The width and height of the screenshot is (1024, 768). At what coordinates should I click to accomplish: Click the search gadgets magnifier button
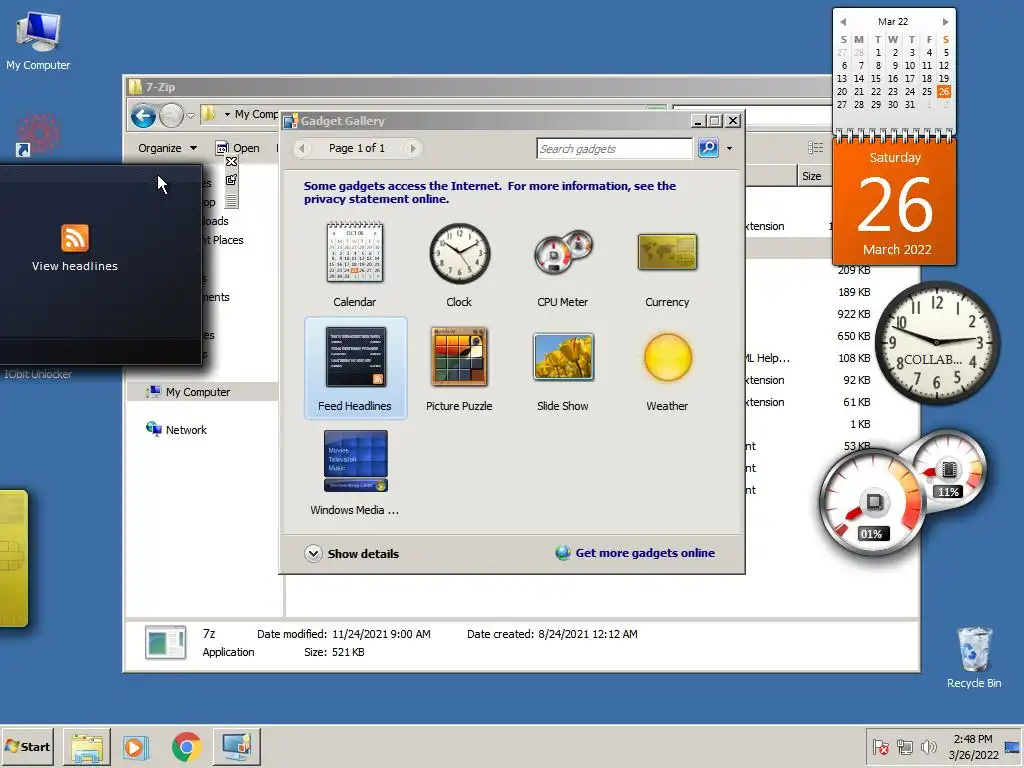708,148
